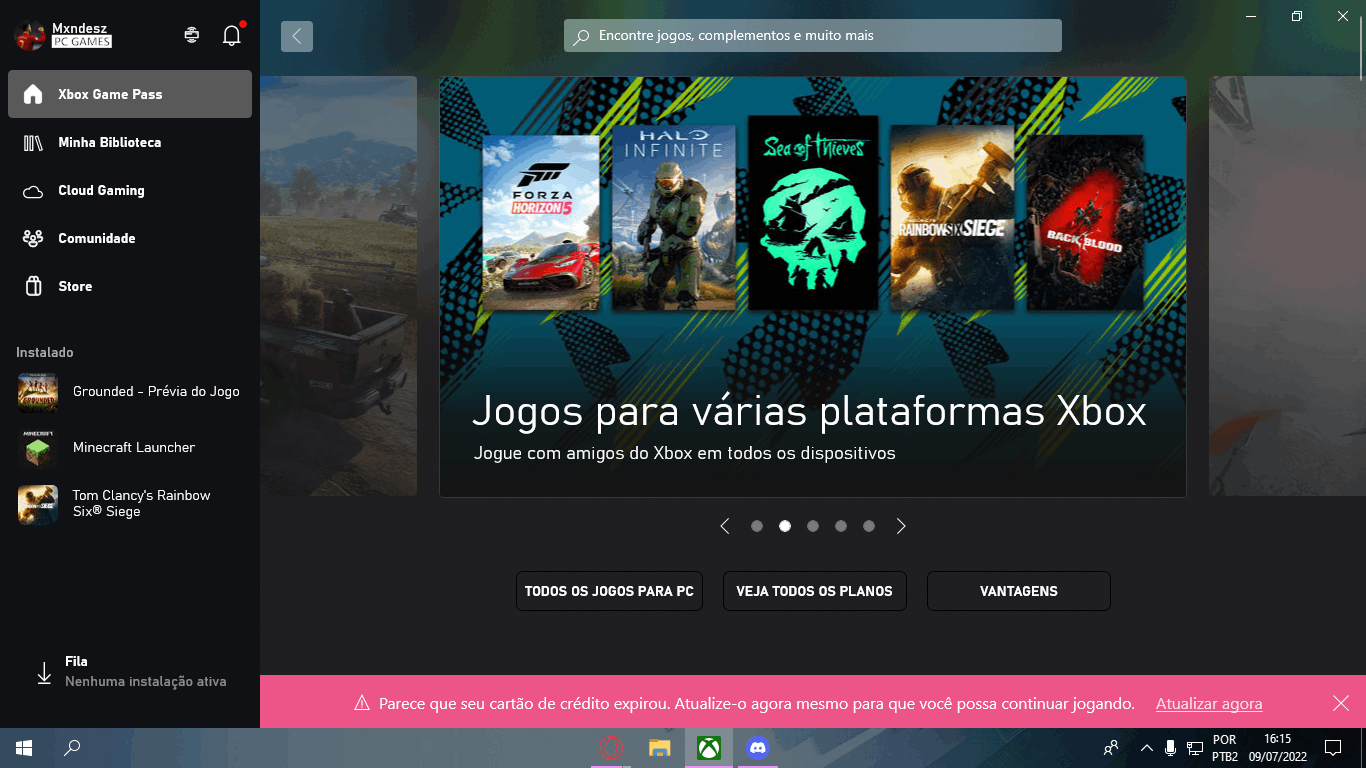Open Grounded - Prévia do Jogo
Image resolution: width=1366 pixels, height=768 pixels.
(130, 392)
